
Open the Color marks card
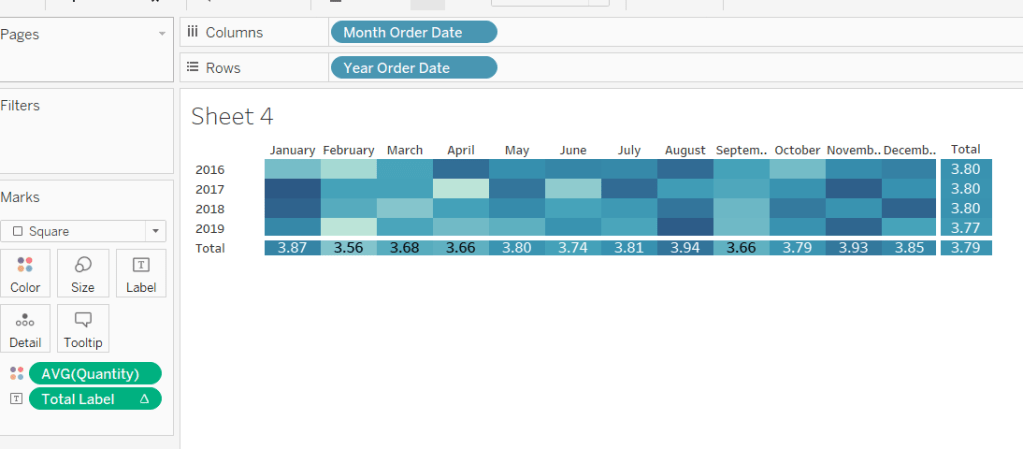25,273
